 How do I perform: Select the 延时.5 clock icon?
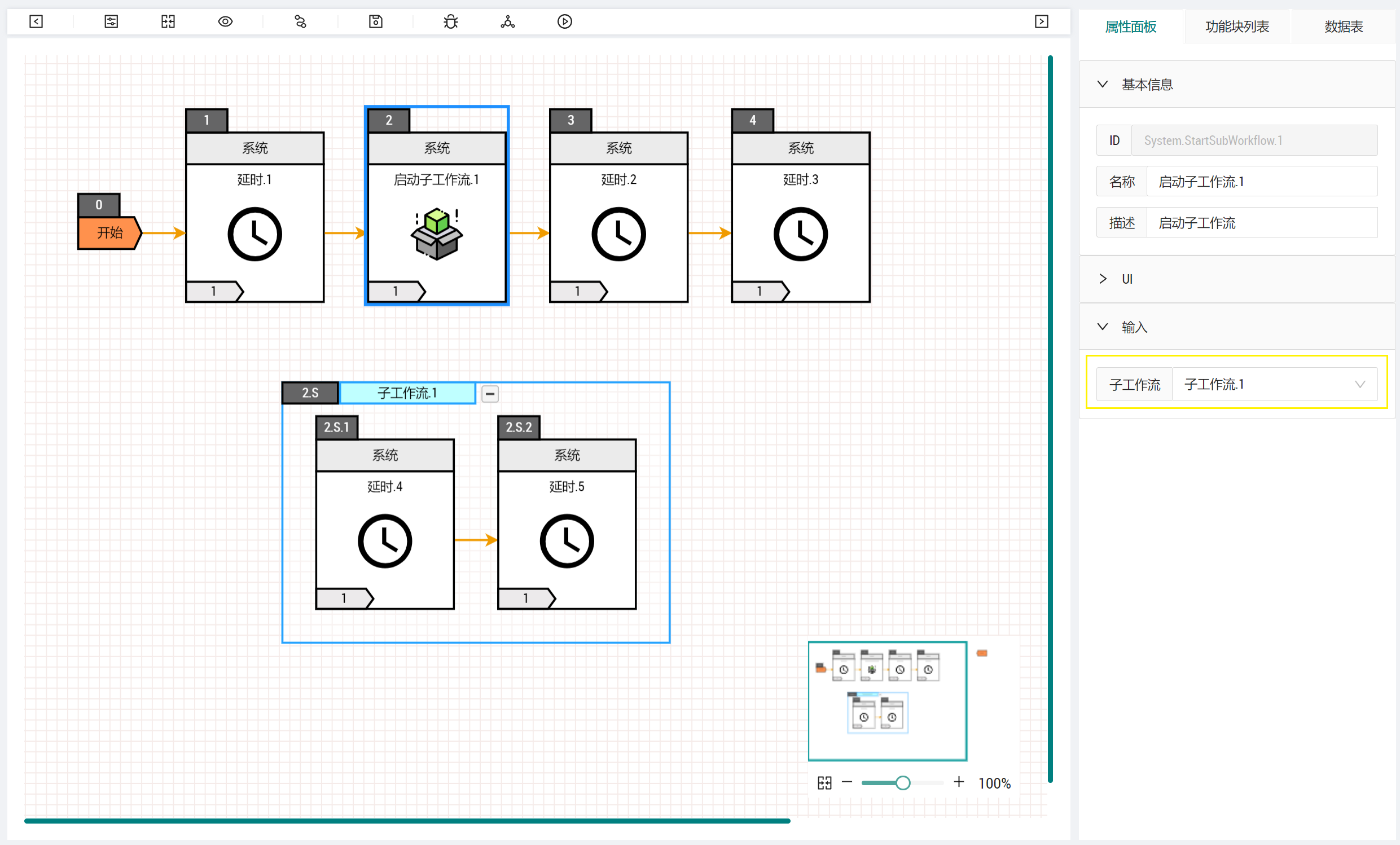(x=567, y=541)
